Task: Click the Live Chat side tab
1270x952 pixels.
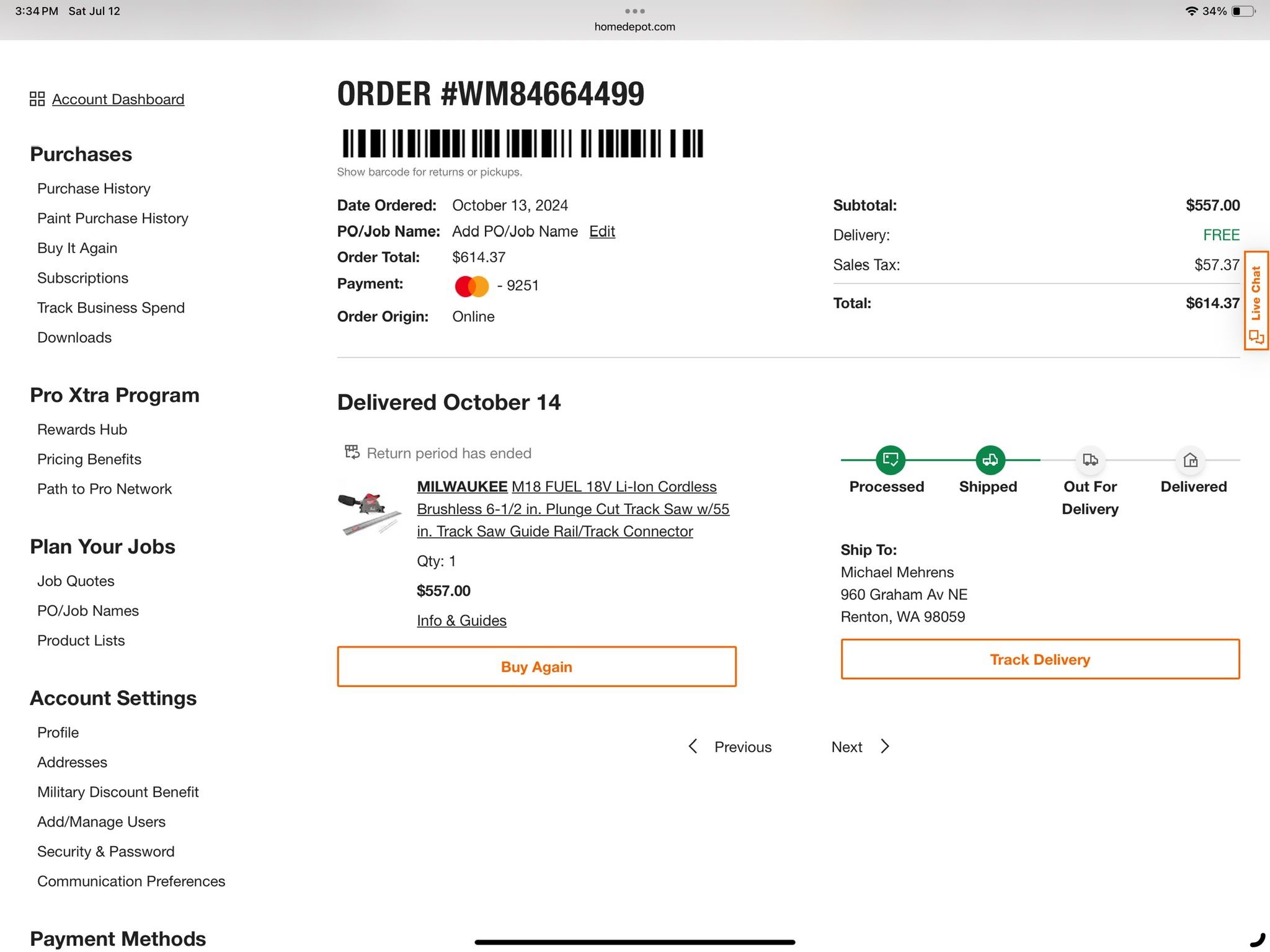Action: click(x=1256, y=301)
